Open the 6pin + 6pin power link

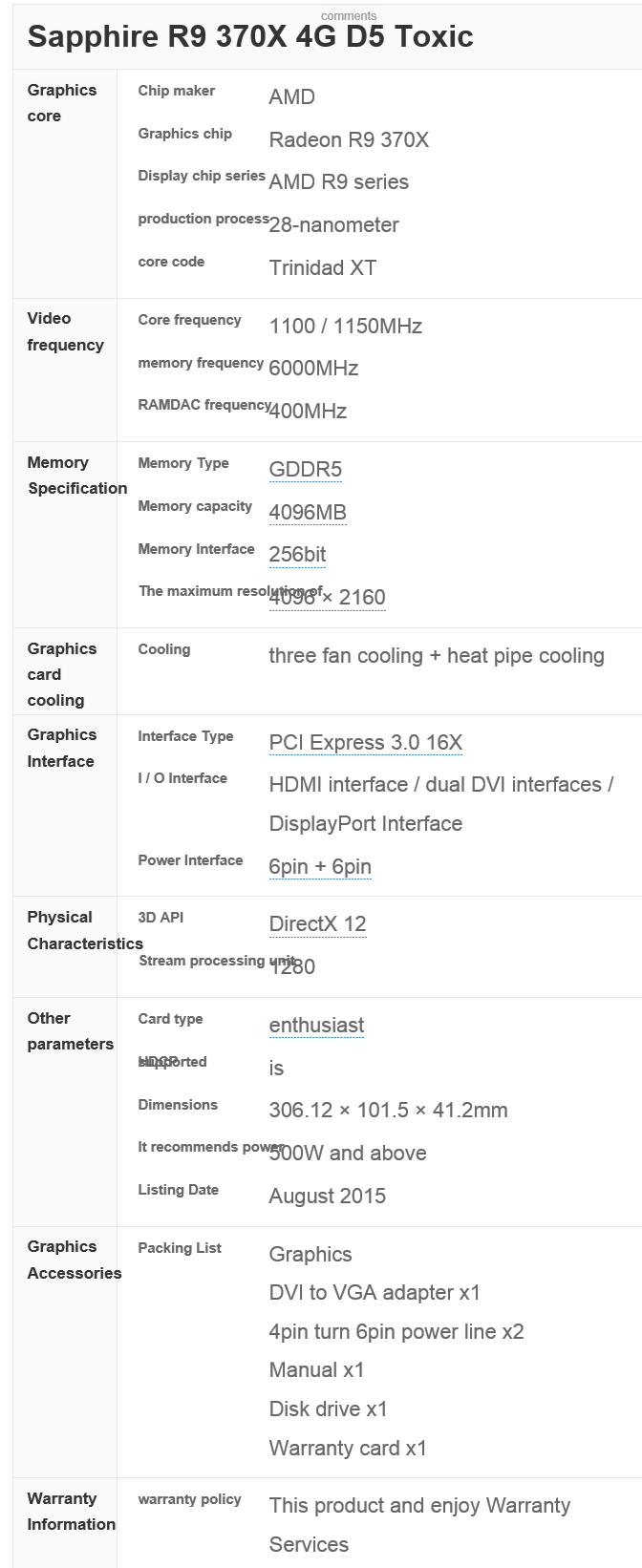pyautogui.click(x=319, y=866)
